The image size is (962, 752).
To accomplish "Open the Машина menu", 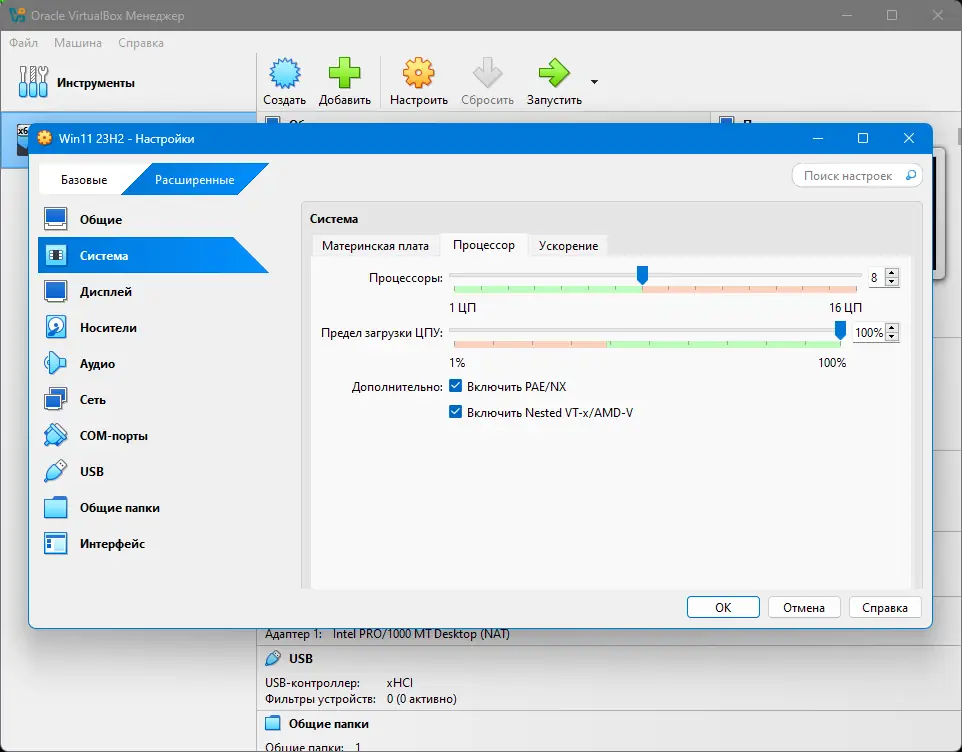I will pyautogui.click(x=78, y=43).
